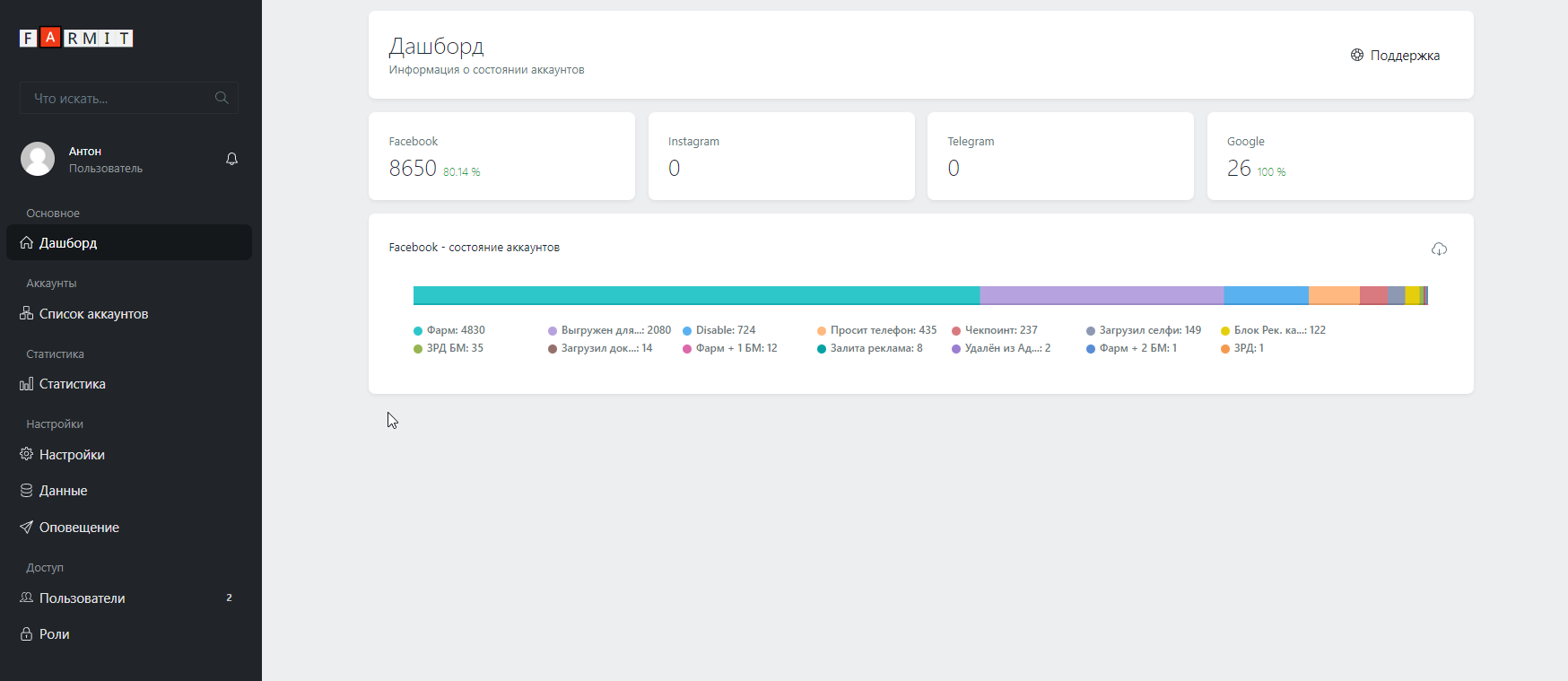Click the notification bell icon
The height and width of the screenshot is (681, 1568).
click(231, 159)
